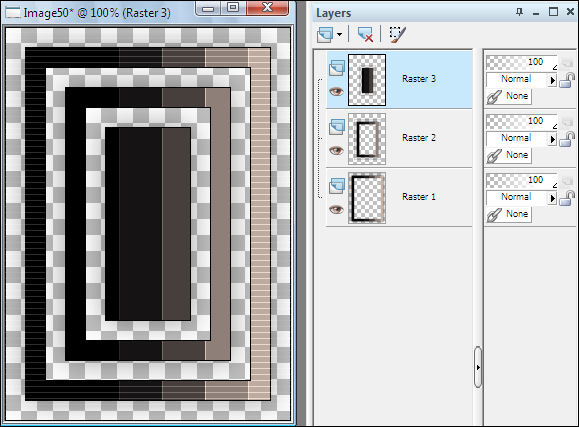Open the New Layer dropdown arrow

coord(339,35)
